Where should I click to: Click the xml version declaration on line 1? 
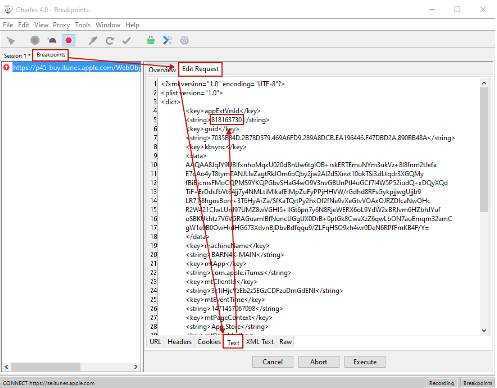point(223,84)
